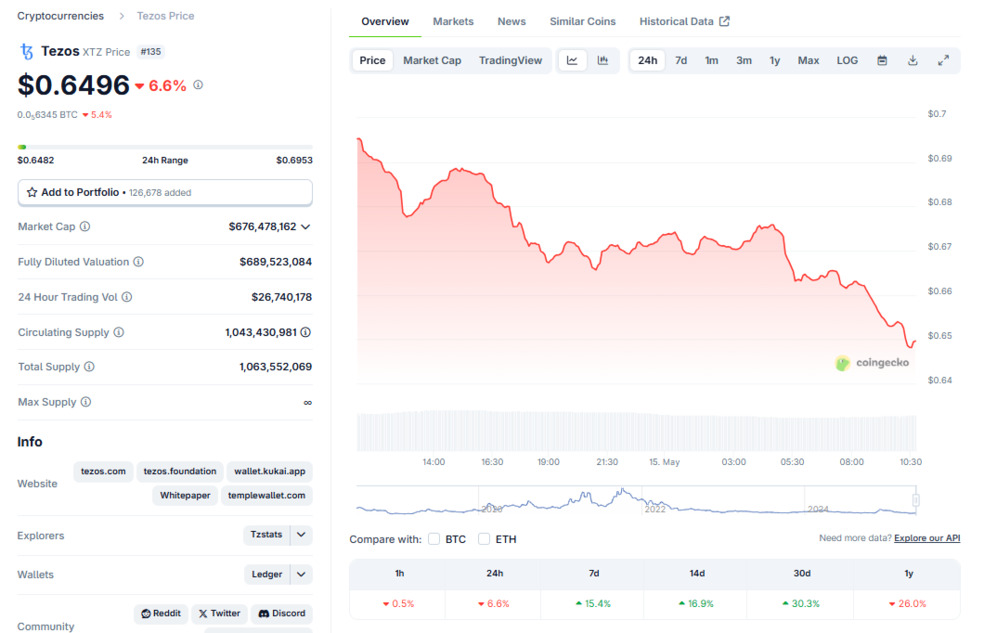Click the chart navigator right handle
The image size is (984, 633).
coord(916,500)
